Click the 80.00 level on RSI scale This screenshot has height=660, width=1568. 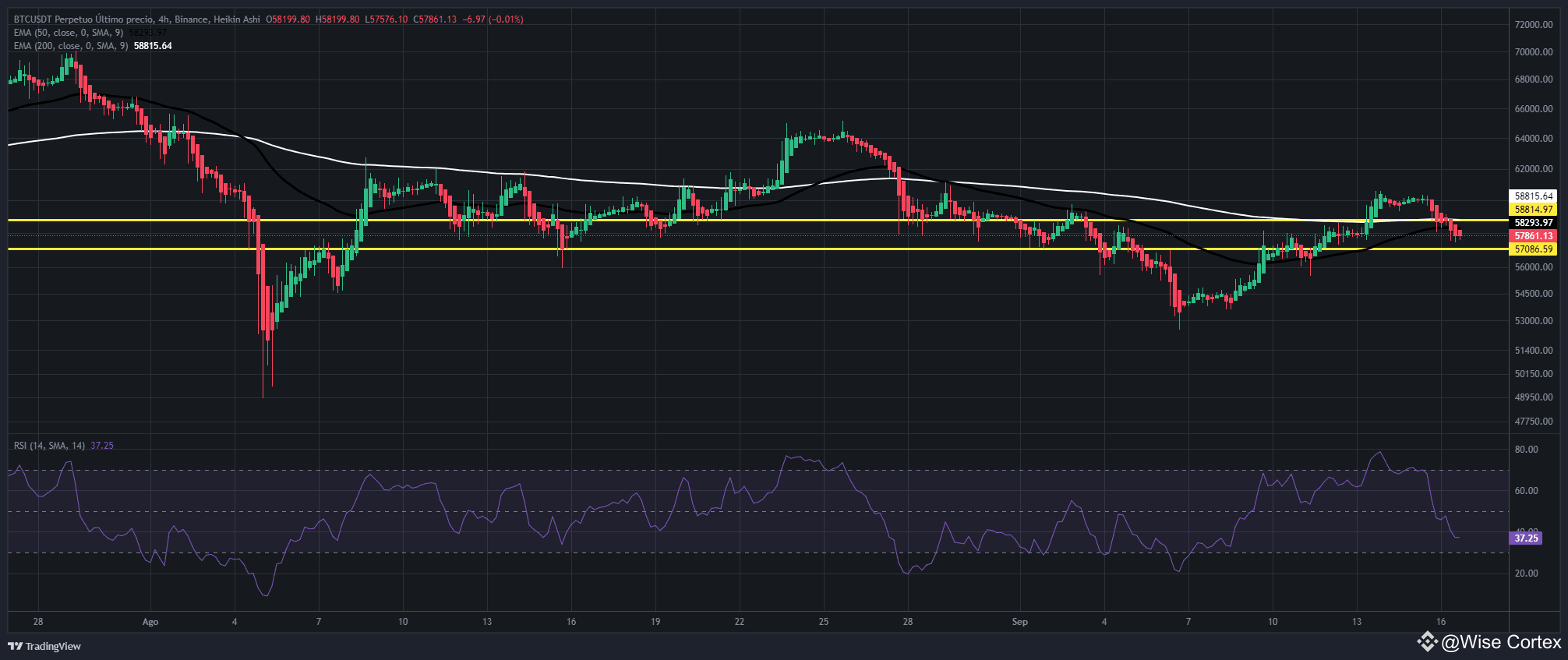pyautogui.click(x=1526, y=450)
